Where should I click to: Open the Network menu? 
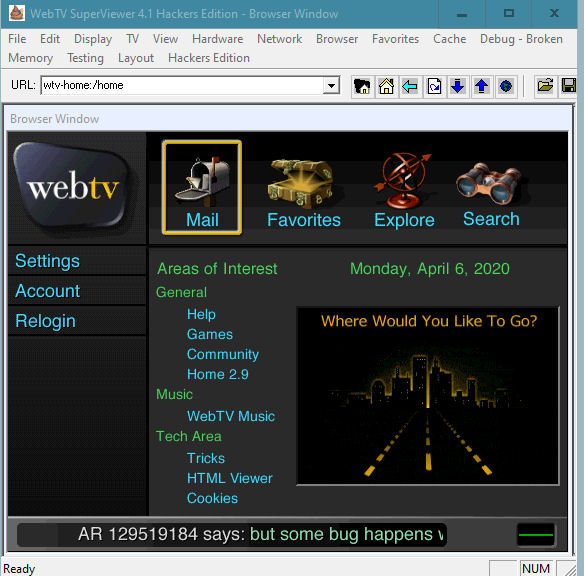point(279,39)
